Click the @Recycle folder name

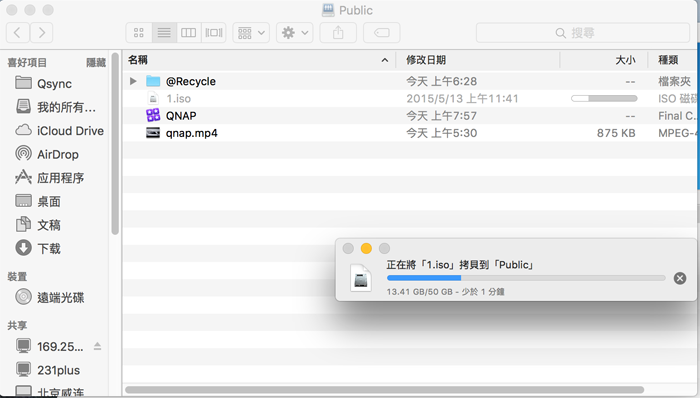tap(191, 81)
